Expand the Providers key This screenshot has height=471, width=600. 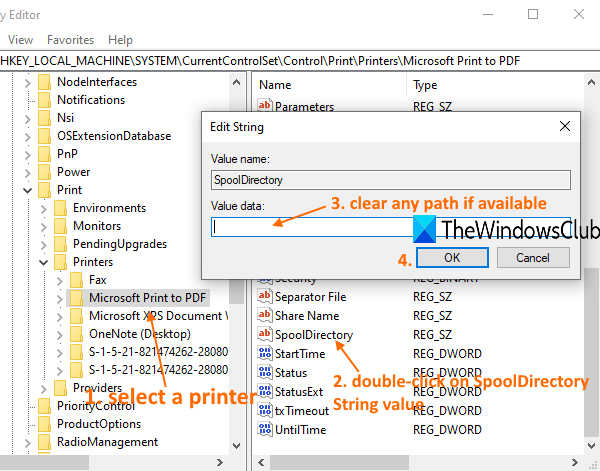point(43,389)
